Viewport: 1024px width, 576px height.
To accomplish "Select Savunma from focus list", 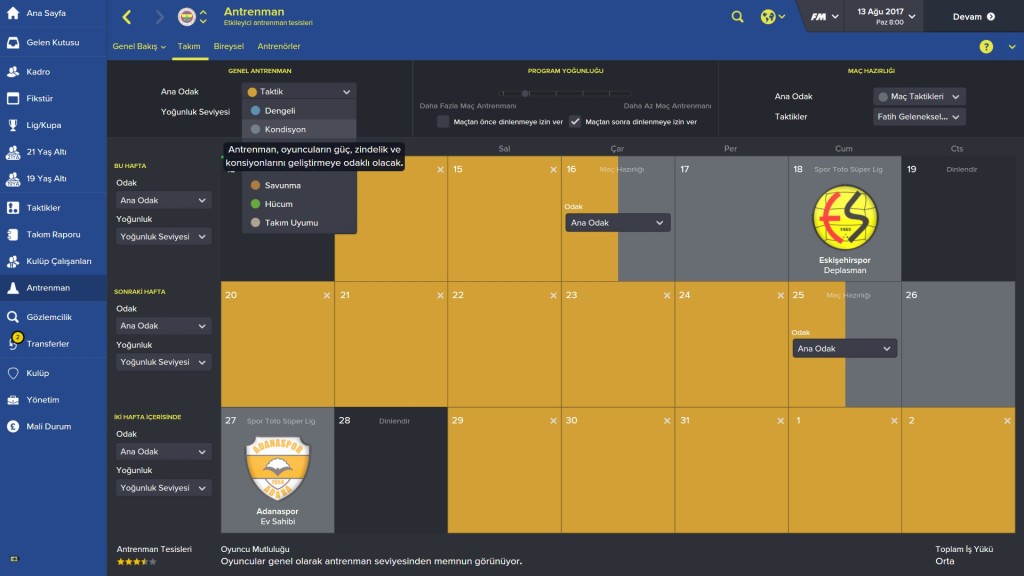I will pyautogui.click(x=299, y=185).
